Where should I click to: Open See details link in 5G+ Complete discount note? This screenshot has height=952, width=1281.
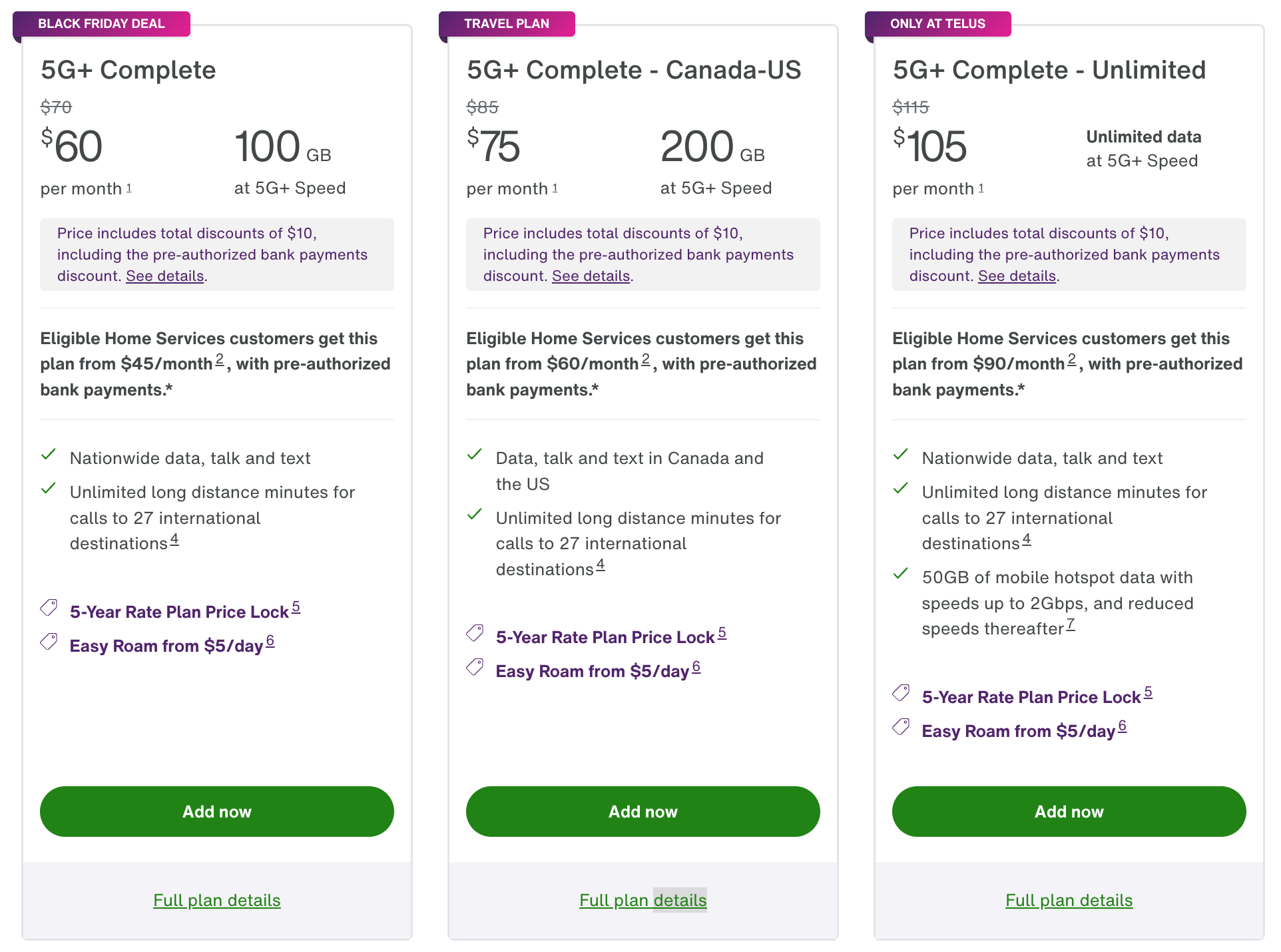(165, 276)
